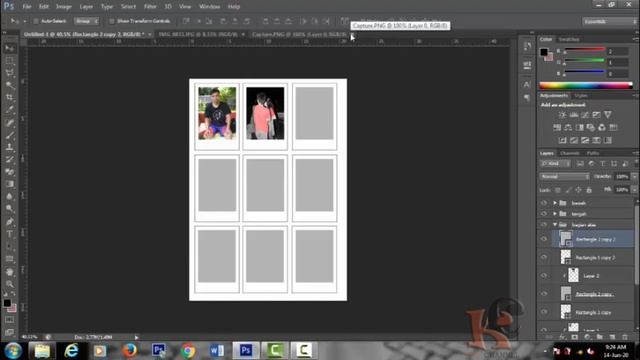
Task: Select the Gradient tool
Action: [9, 184]
